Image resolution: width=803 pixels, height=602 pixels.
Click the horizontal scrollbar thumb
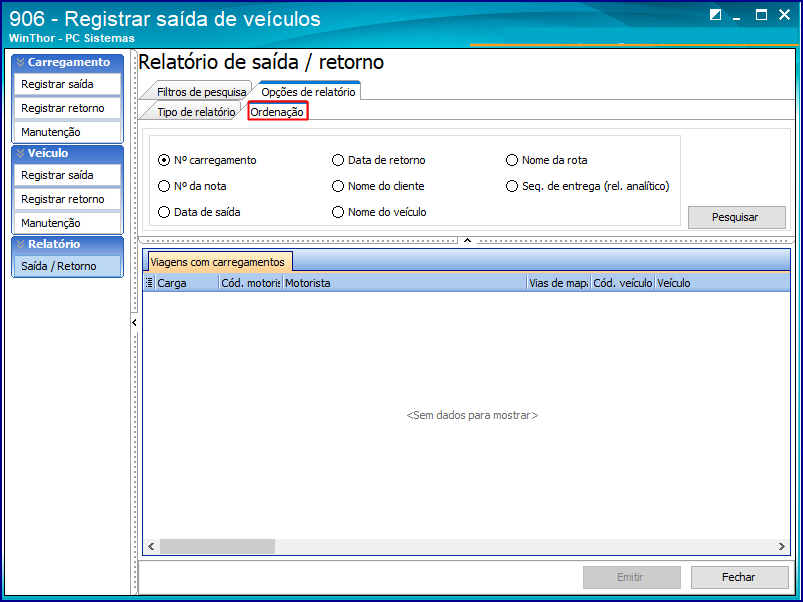(217, 547)
